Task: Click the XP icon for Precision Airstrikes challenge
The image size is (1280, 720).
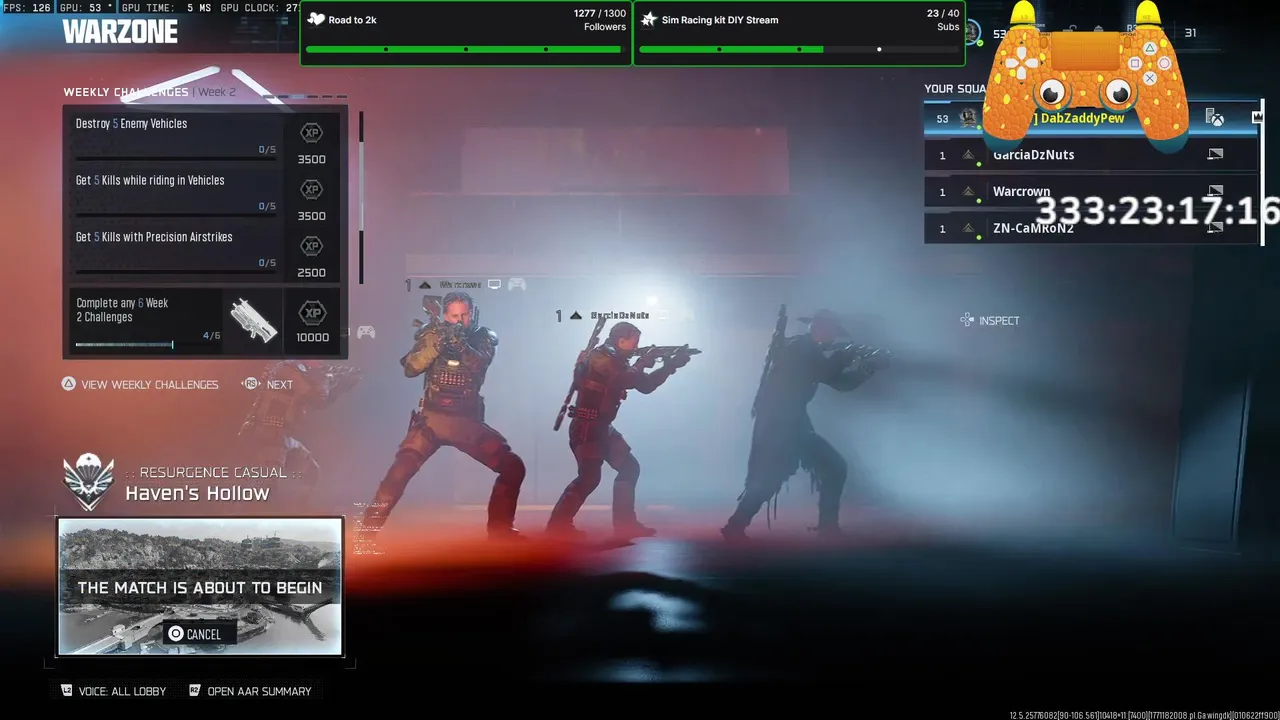Action: click(312, 246)
